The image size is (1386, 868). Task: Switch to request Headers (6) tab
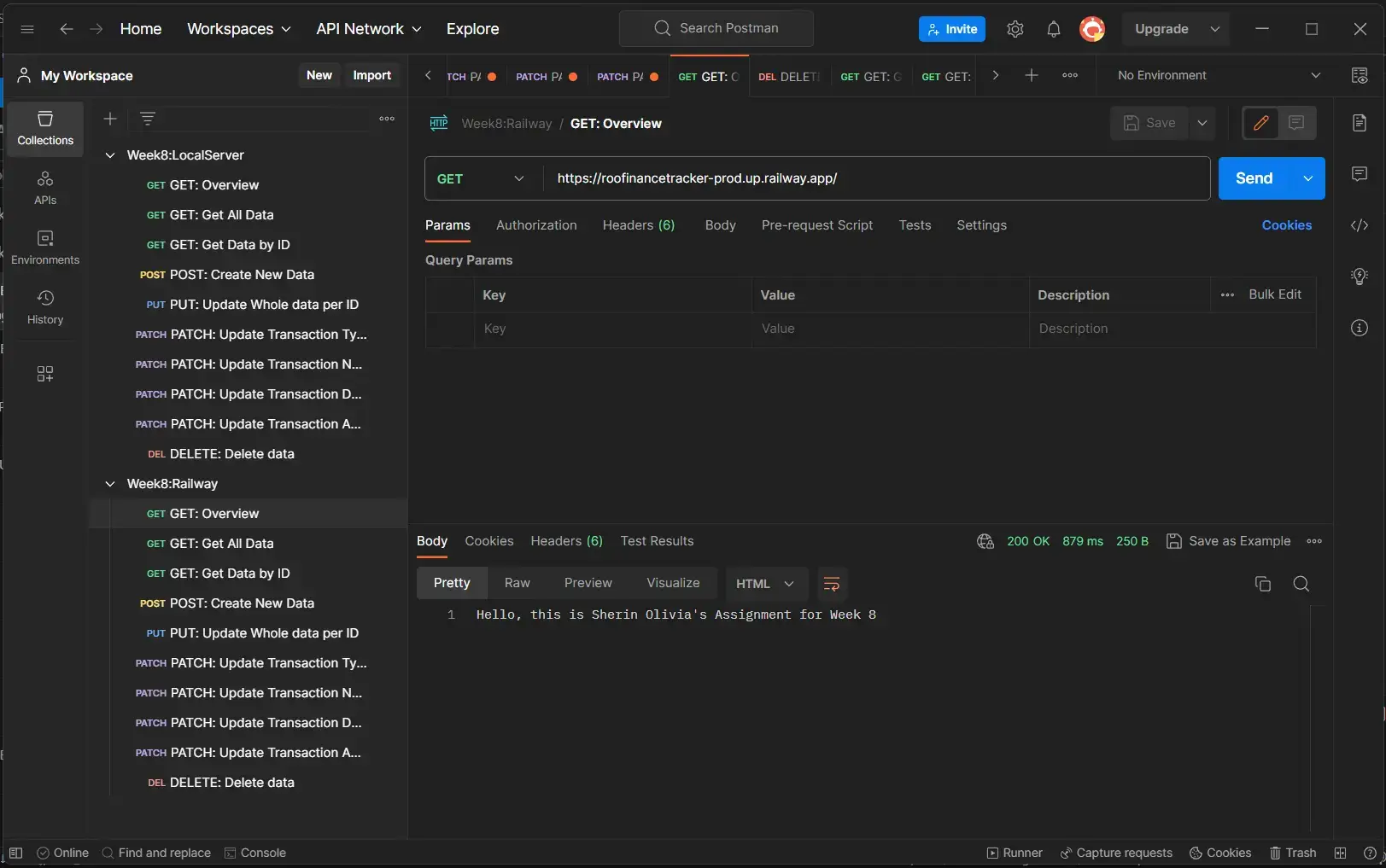[639, 225]
